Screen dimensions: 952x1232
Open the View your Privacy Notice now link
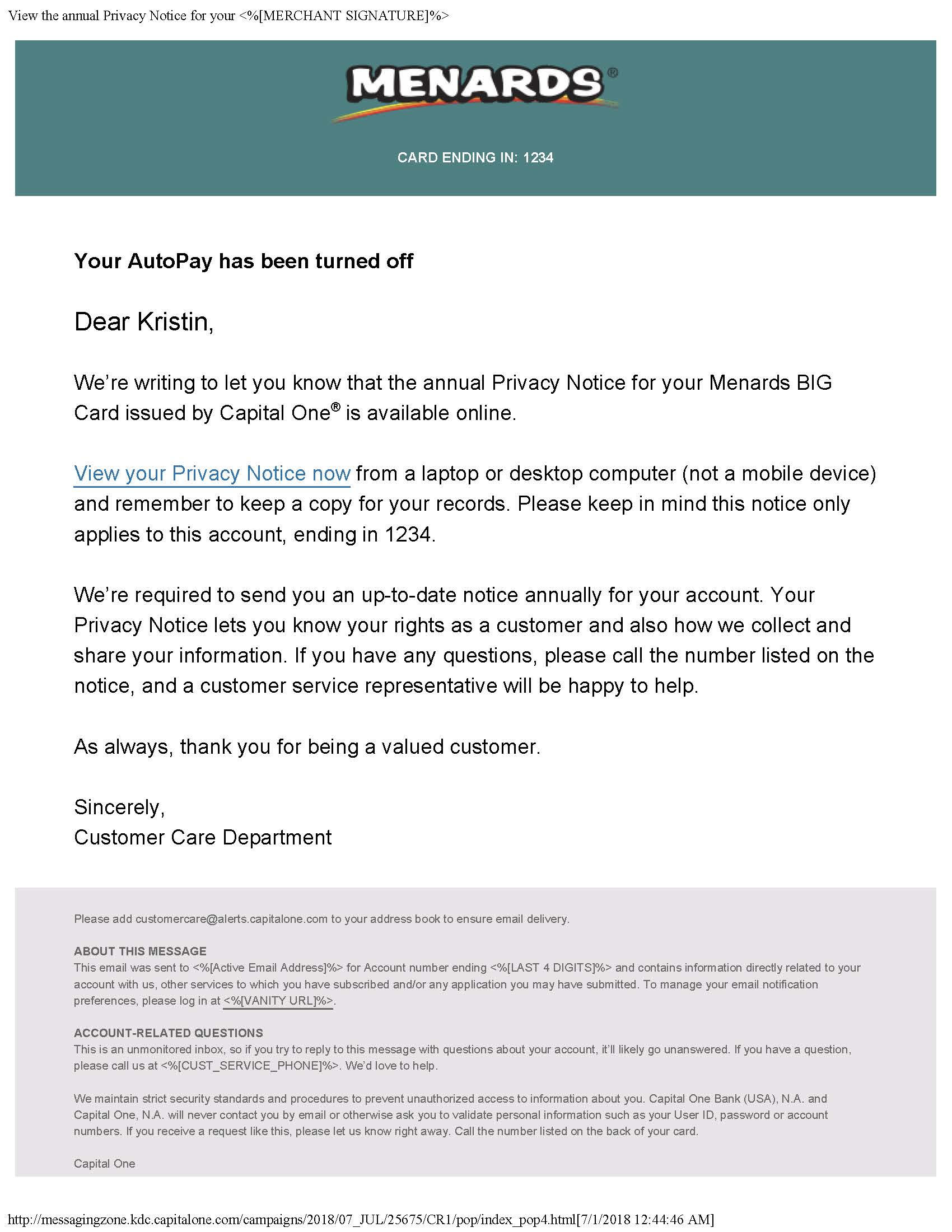pos(212,473)
